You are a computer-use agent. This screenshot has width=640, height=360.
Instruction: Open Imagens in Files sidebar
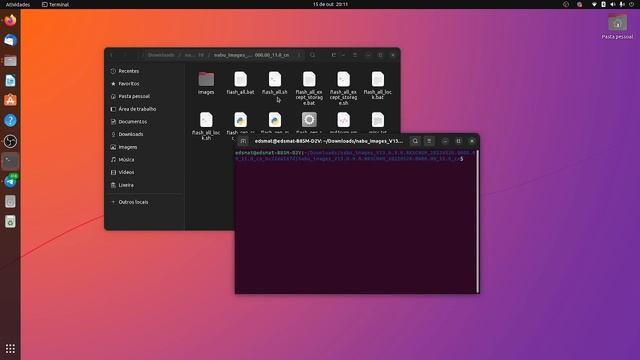pyautogui.click(x=144, y=147)
